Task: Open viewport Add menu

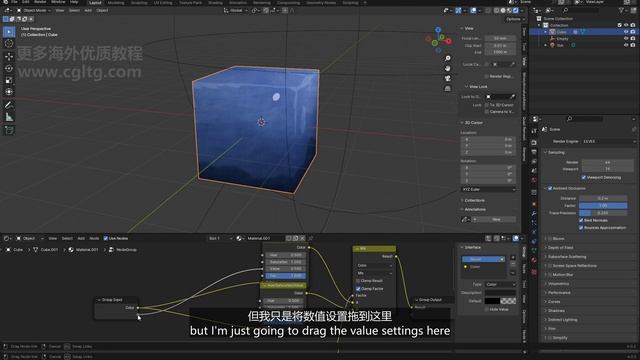Action: point(88,10)
